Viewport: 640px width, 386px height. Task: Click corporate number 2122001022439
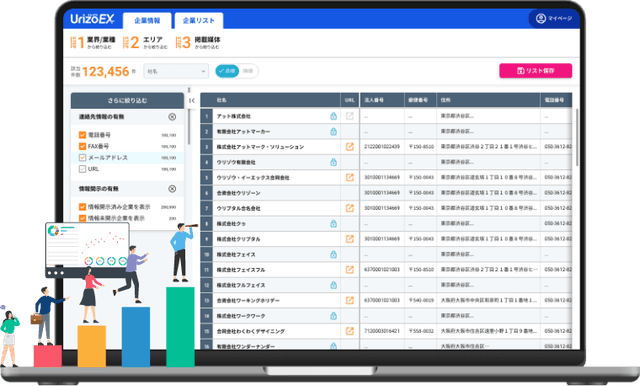coord(382,146)
